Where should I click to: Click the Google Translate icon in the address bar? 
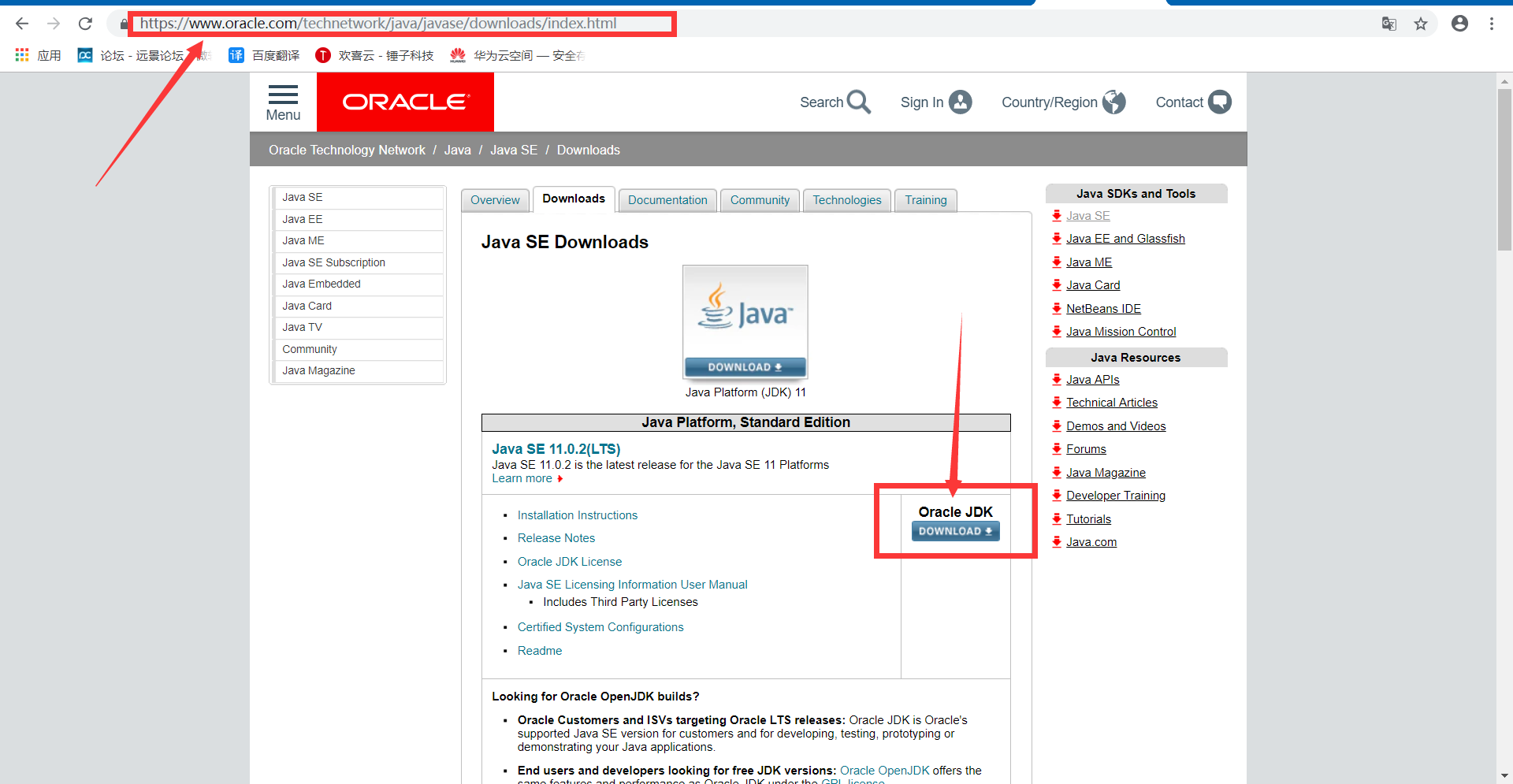(x=1388, y=24)
